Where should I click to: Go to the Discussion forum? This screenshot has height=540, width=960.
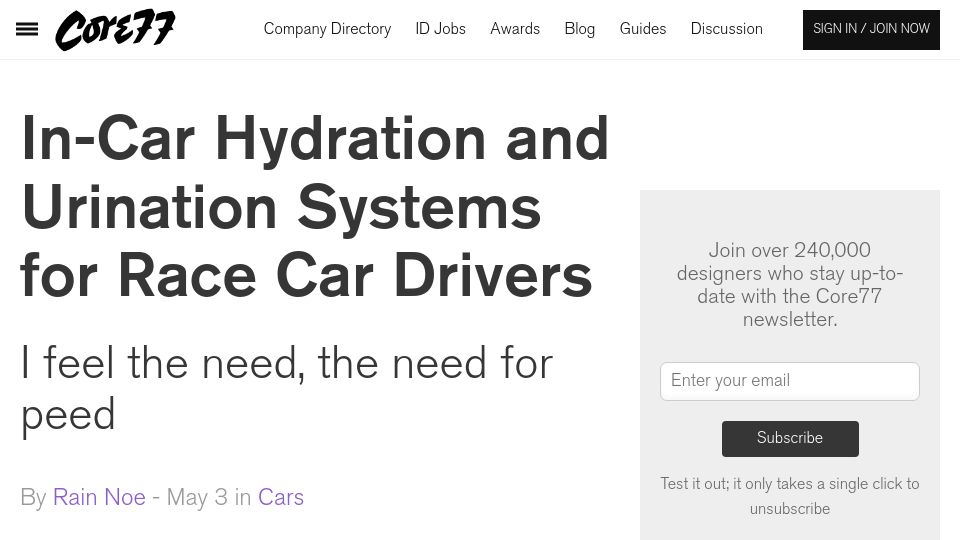(x=726, y=29)
